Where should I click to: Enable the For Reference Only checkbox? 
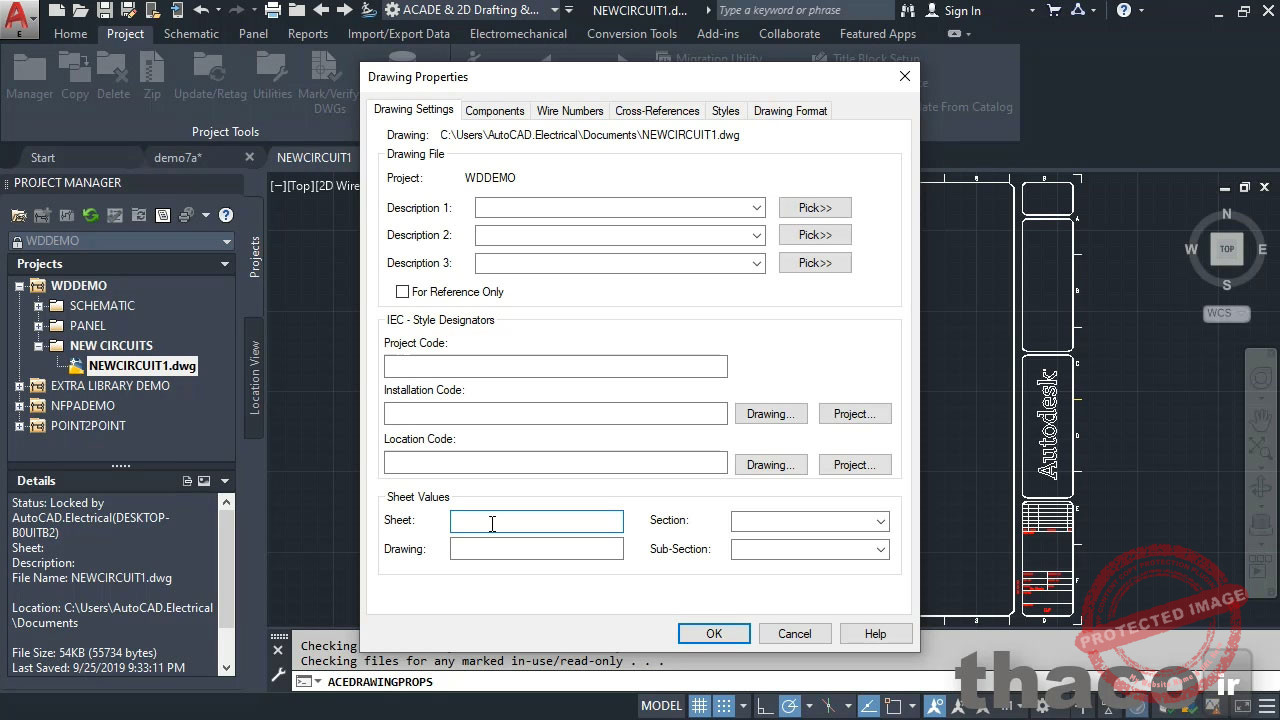403,292
